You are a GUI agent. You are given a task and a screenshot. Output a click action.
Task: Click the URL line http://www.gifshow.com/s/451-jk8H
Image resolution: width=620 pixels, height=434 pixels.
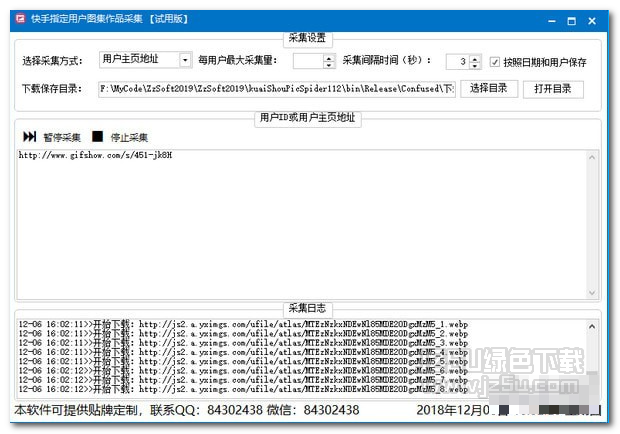coord(95,155)
